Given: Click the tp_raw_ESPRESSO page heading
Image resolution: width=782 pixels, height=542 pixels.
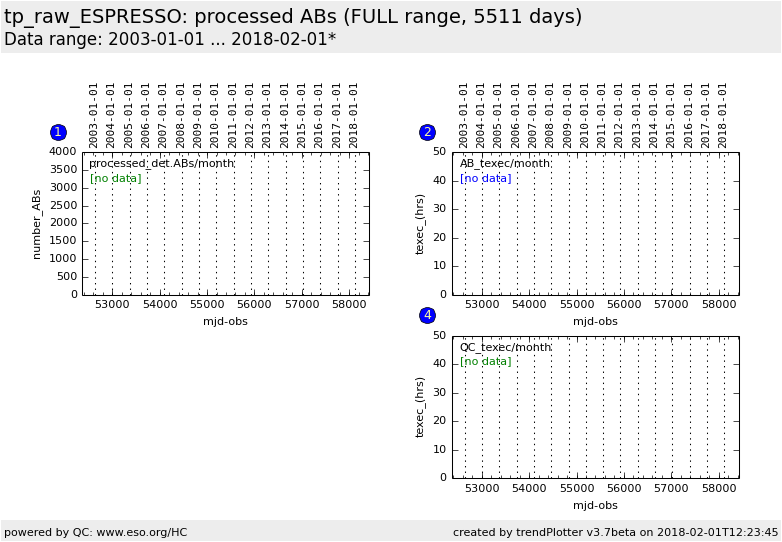Looking at the screenshot, I should click(293, 17).
